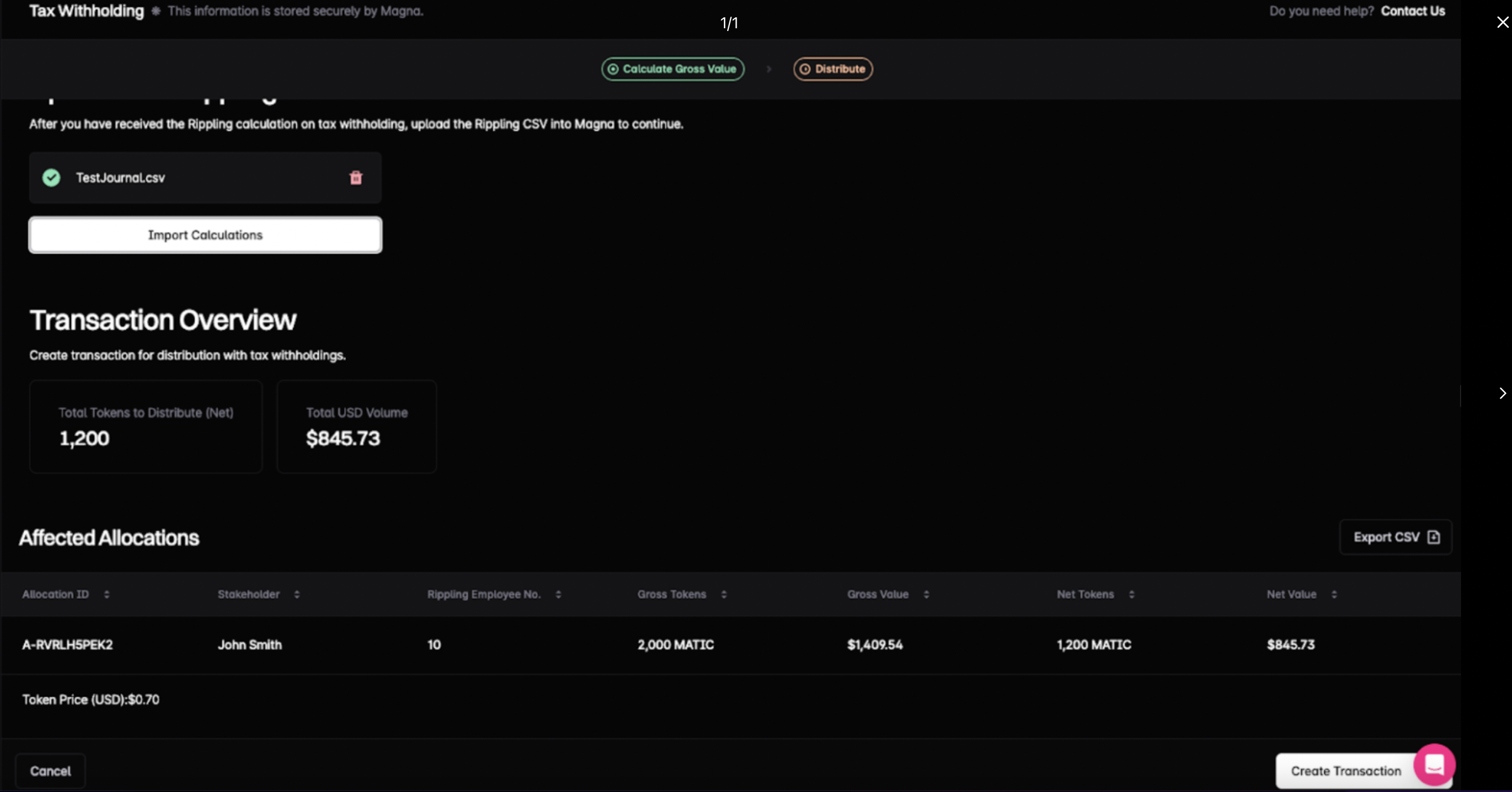This screenshot has width=1512, height=792.
Task: Open the pink chat support bubble
Action: (x=1434, y=764)
